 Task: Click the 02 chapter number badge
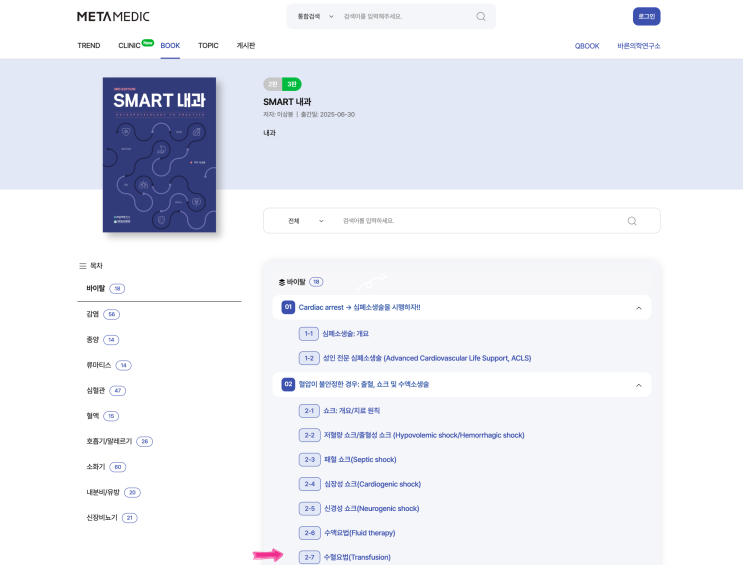tap(288, 384)
